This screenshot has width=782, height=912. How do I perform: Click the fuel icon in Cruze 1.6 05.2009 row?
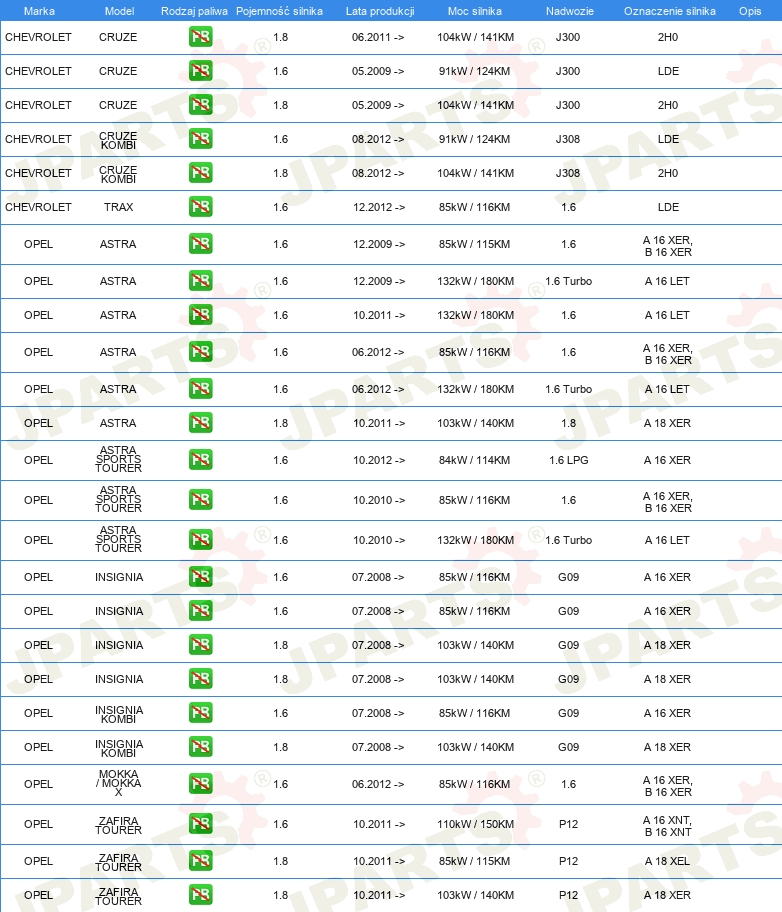201,70
